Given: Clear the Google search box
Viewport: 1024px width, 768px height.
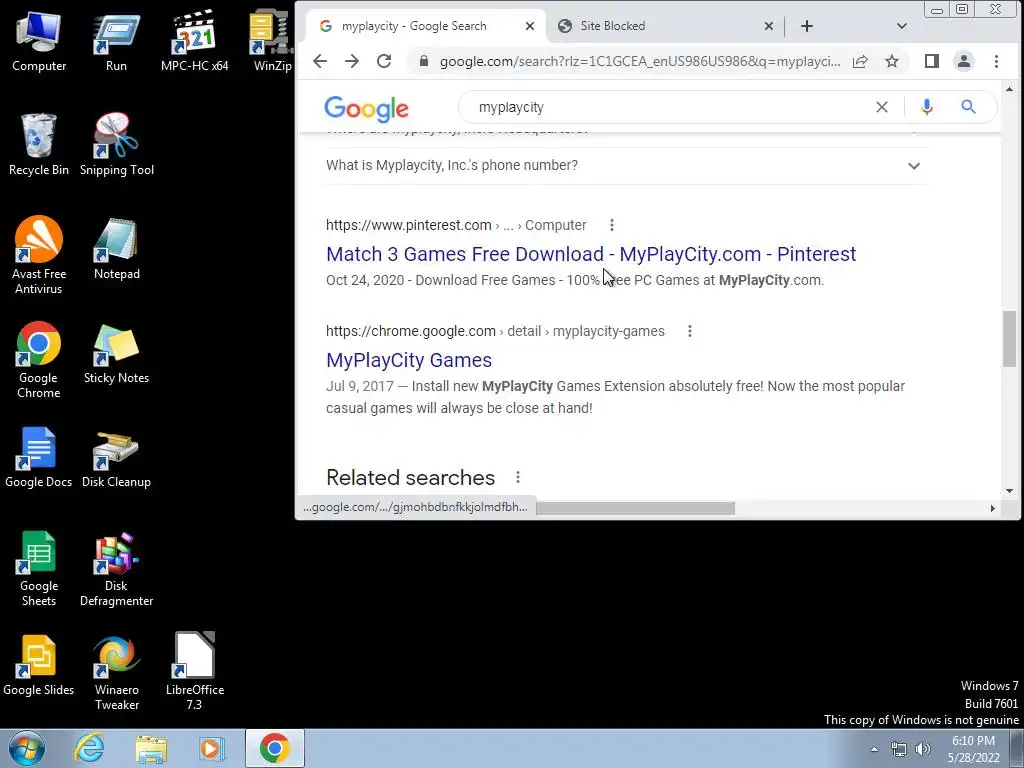Looking at the screenshot, I should [x=882, y=107].
